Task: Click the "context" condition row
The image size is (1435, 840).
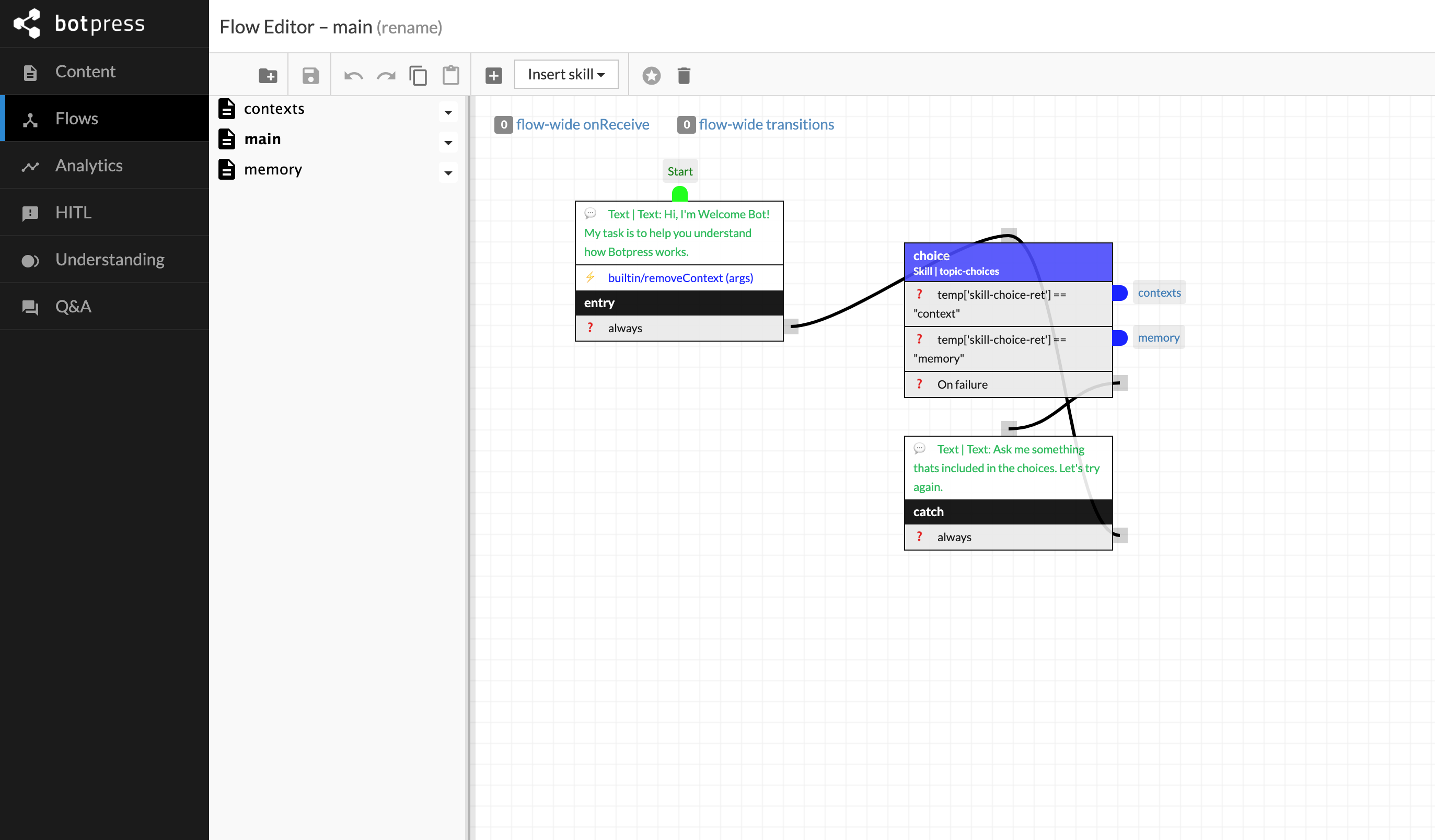Action: tap(1009, 304)
